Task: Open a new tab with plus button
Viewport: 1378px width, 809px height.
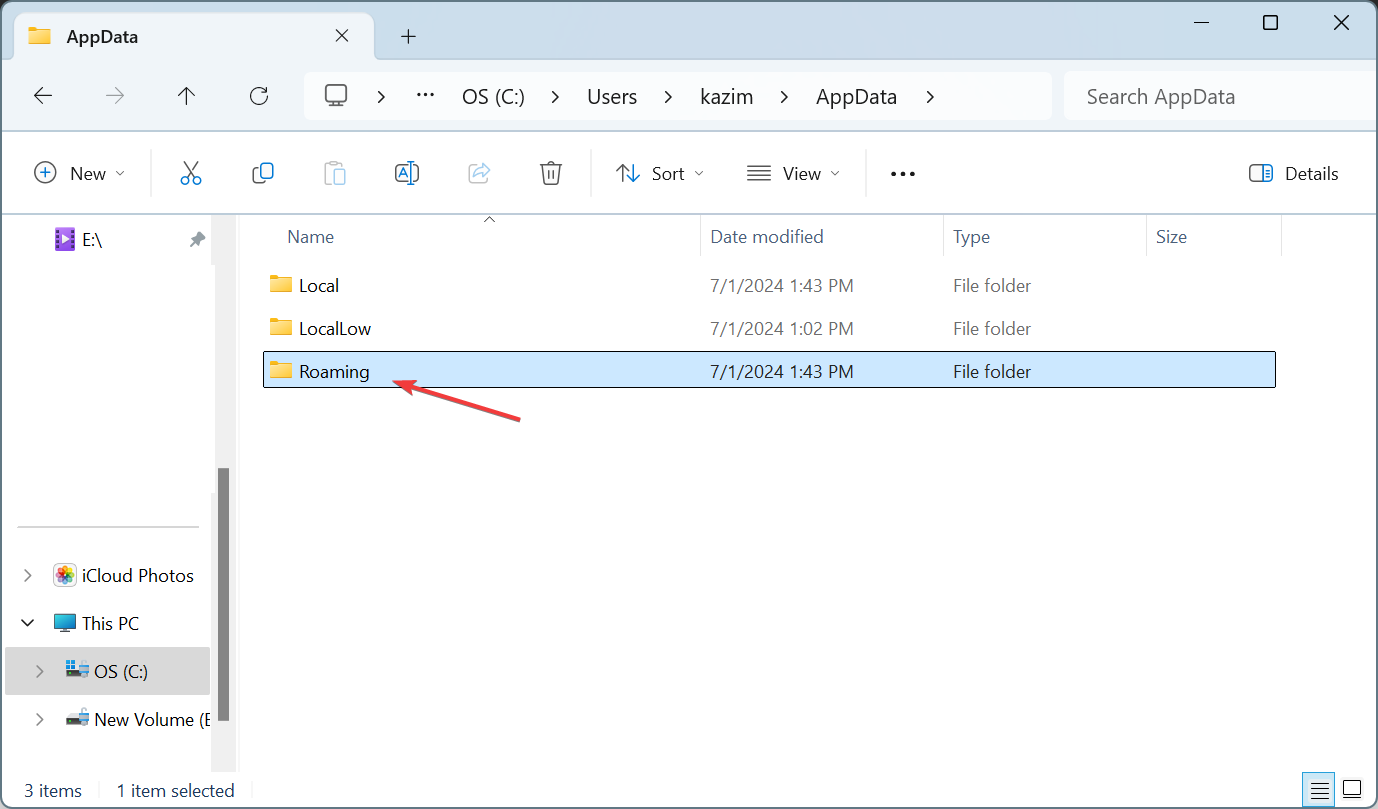Action: click(x=408, y=37)
